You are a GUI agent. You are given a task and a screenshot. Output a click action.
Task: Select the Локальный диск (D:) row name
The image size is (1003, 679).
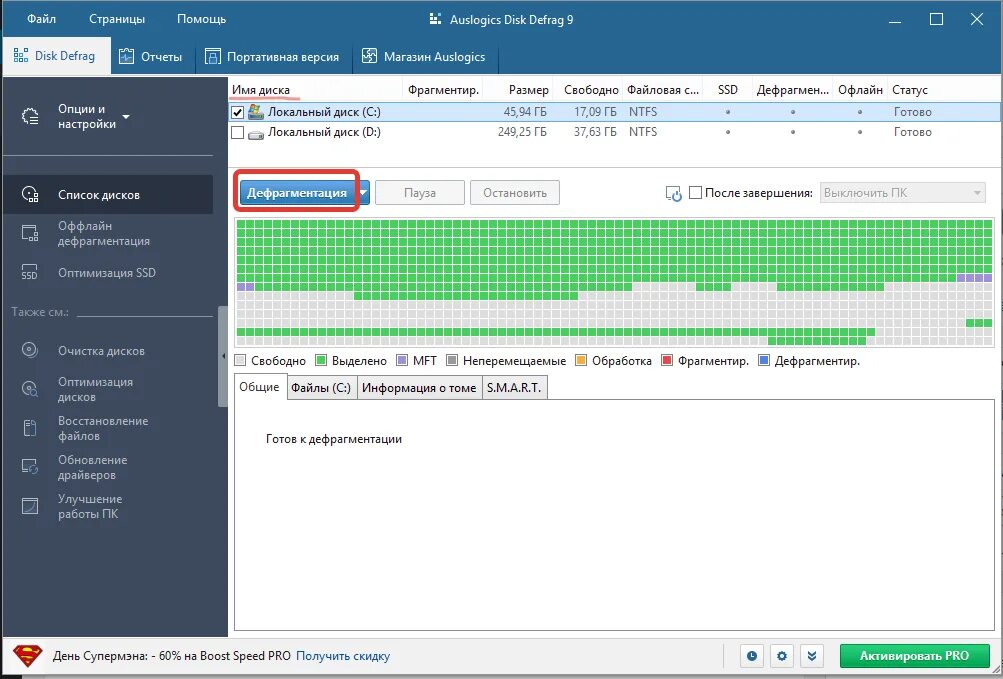coord(324,132)
